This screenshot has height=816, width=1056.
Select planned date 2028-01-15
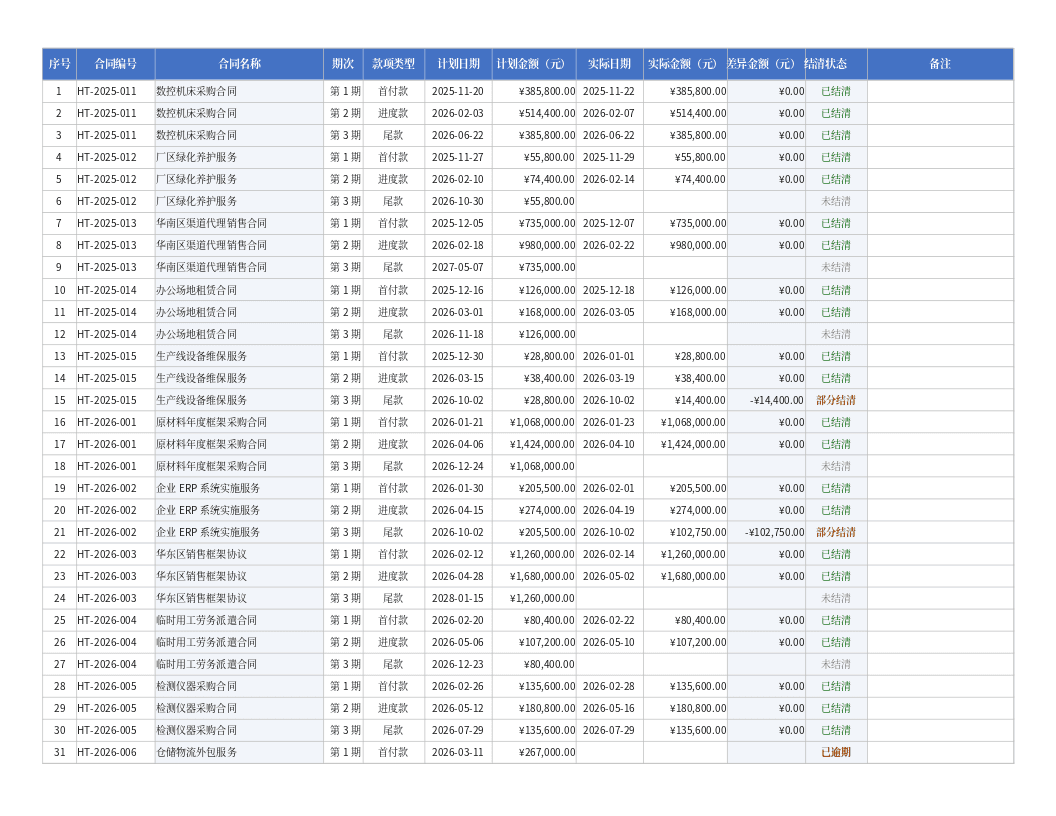tap(458, 598)
